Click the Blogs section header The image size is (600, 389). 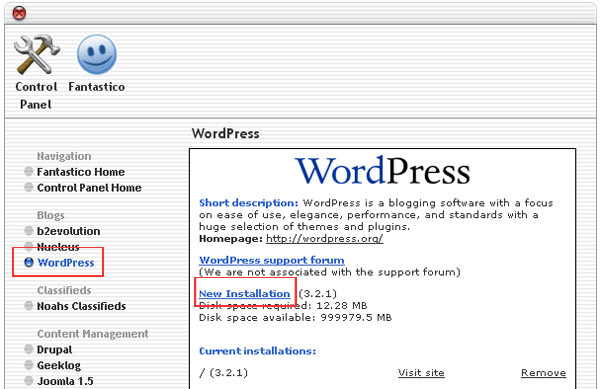click(x=51, y=215)
